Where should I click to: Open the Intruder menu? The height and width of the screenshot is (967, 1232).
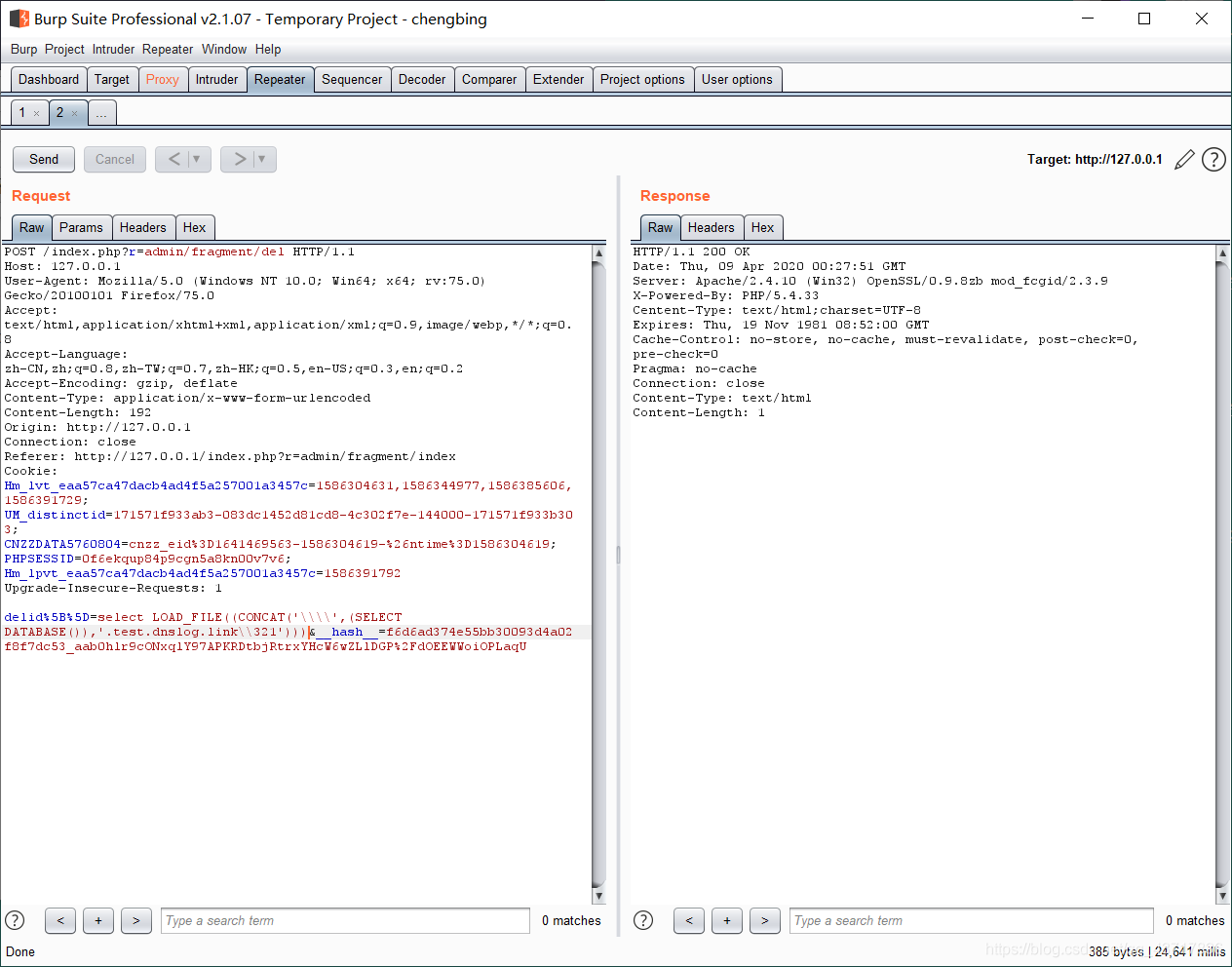pos(114,50)
